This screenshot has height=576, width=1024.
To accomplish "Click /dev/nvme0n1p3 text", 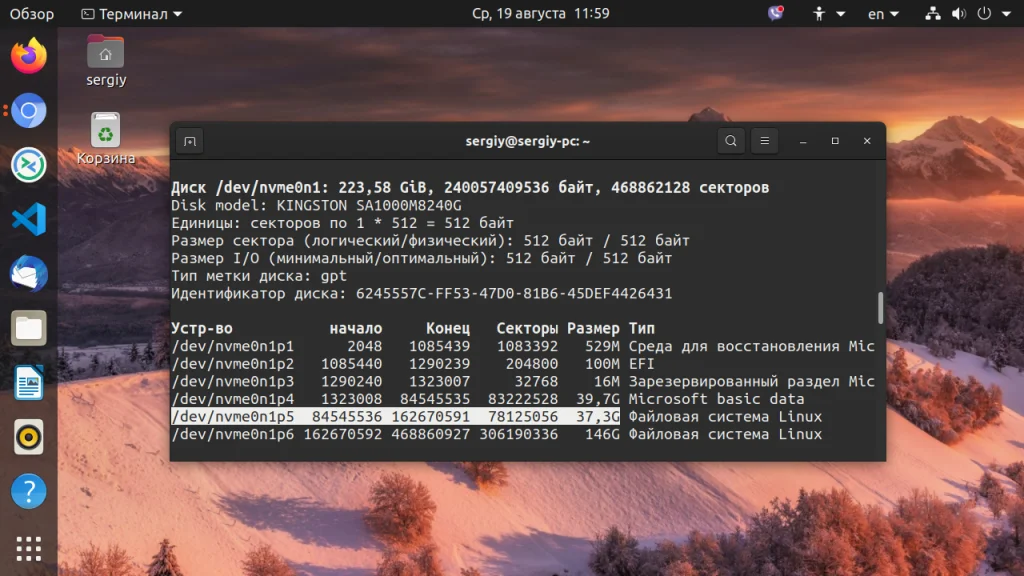I will [232, 381].
